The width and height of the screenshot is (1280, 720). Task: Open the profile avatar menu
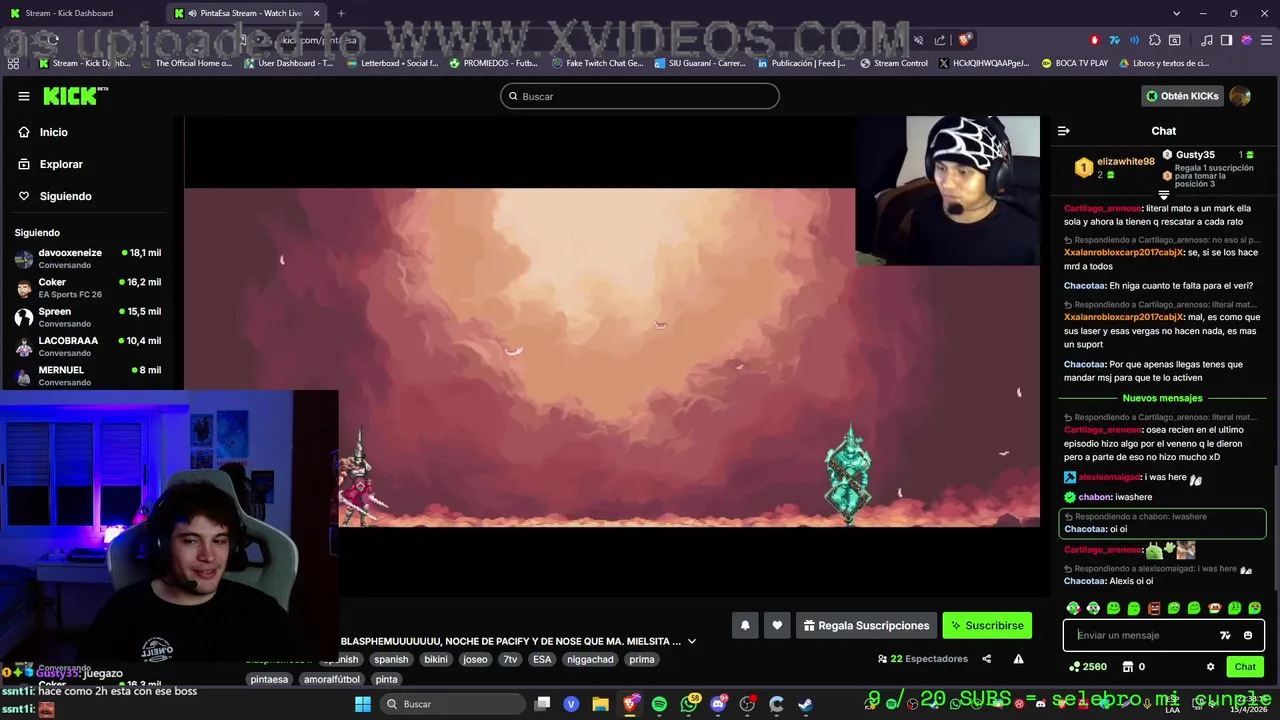pyautogui.click(x=1240, y=96)
